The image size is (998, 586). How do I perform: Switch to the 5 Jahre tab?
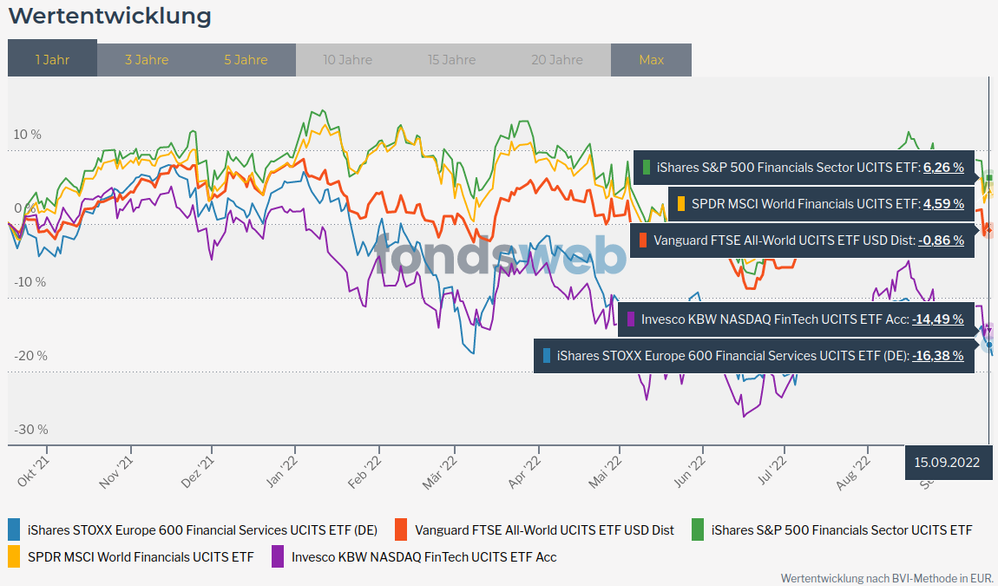pos(246,60)
